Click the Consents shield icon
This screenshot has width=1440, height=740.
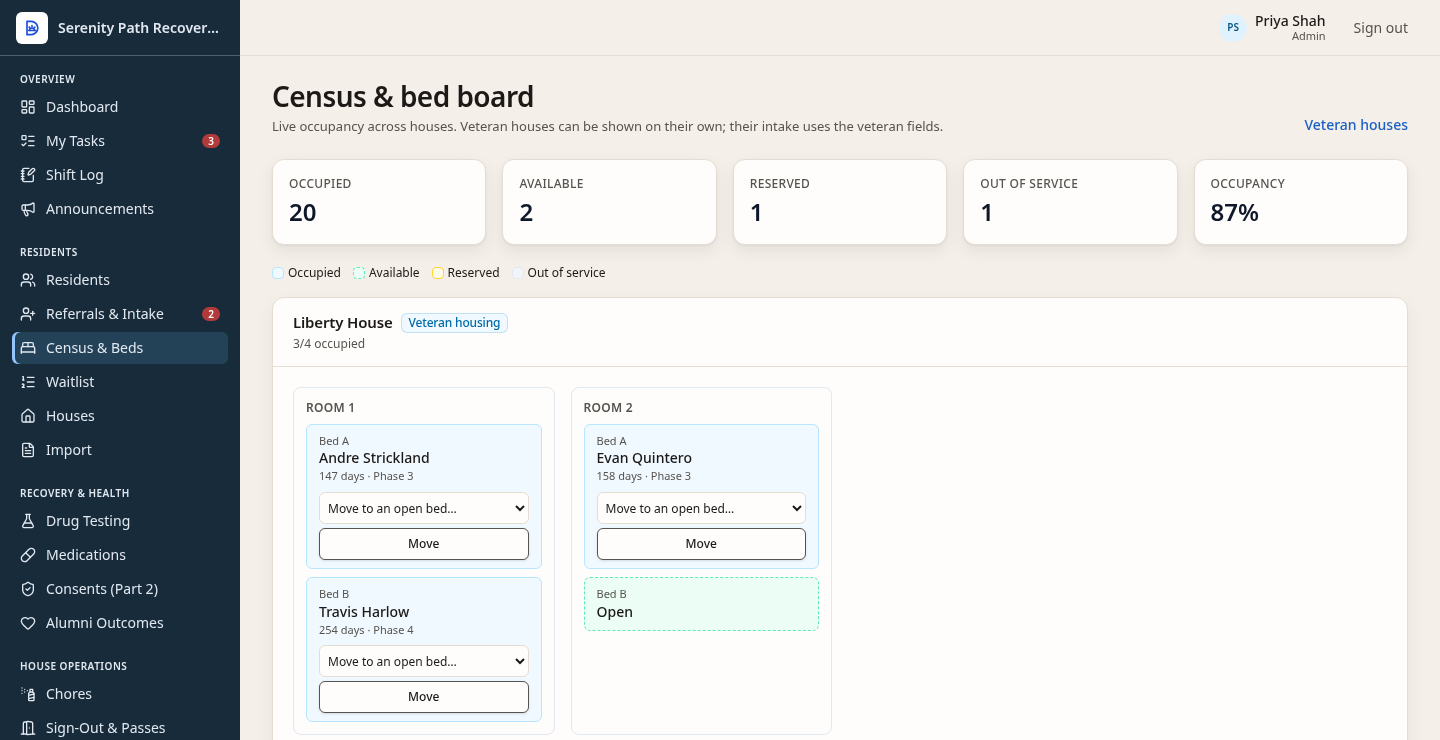(28, 589)
